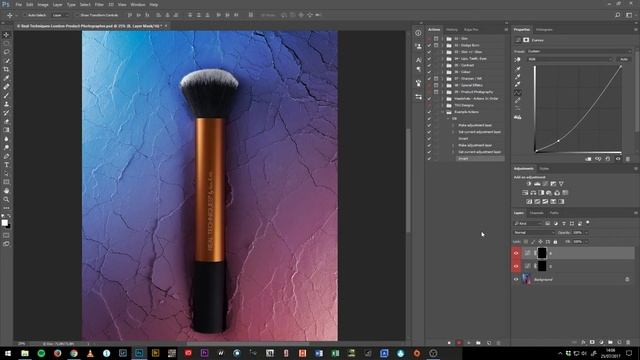Enable Show Transform Controls checkbox
Viewport: 640px width, 360px height.
77,15
